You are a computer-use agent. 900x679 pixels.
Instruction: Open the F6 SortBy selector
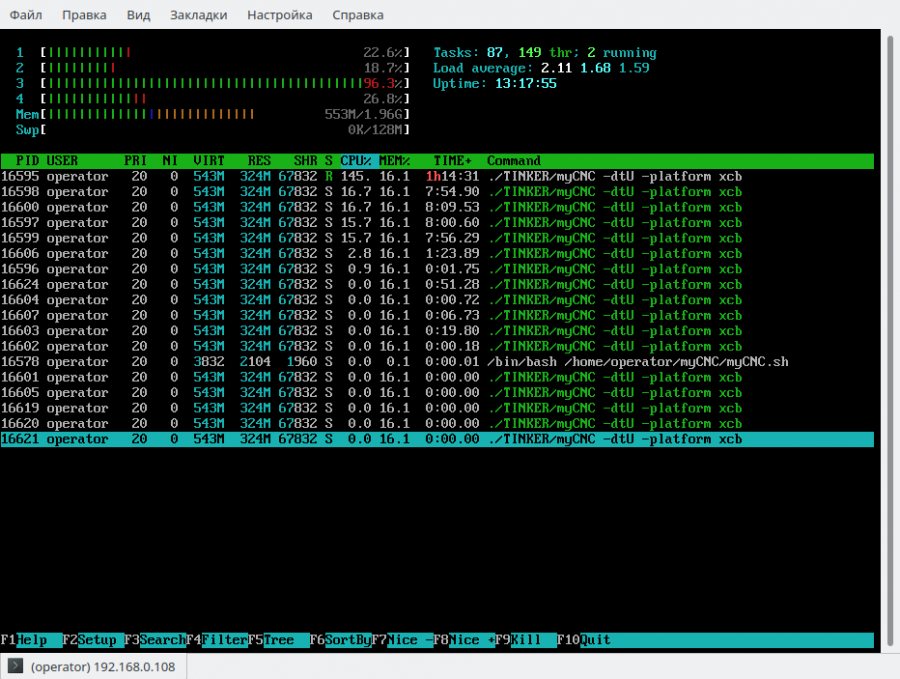click(348, 640)
